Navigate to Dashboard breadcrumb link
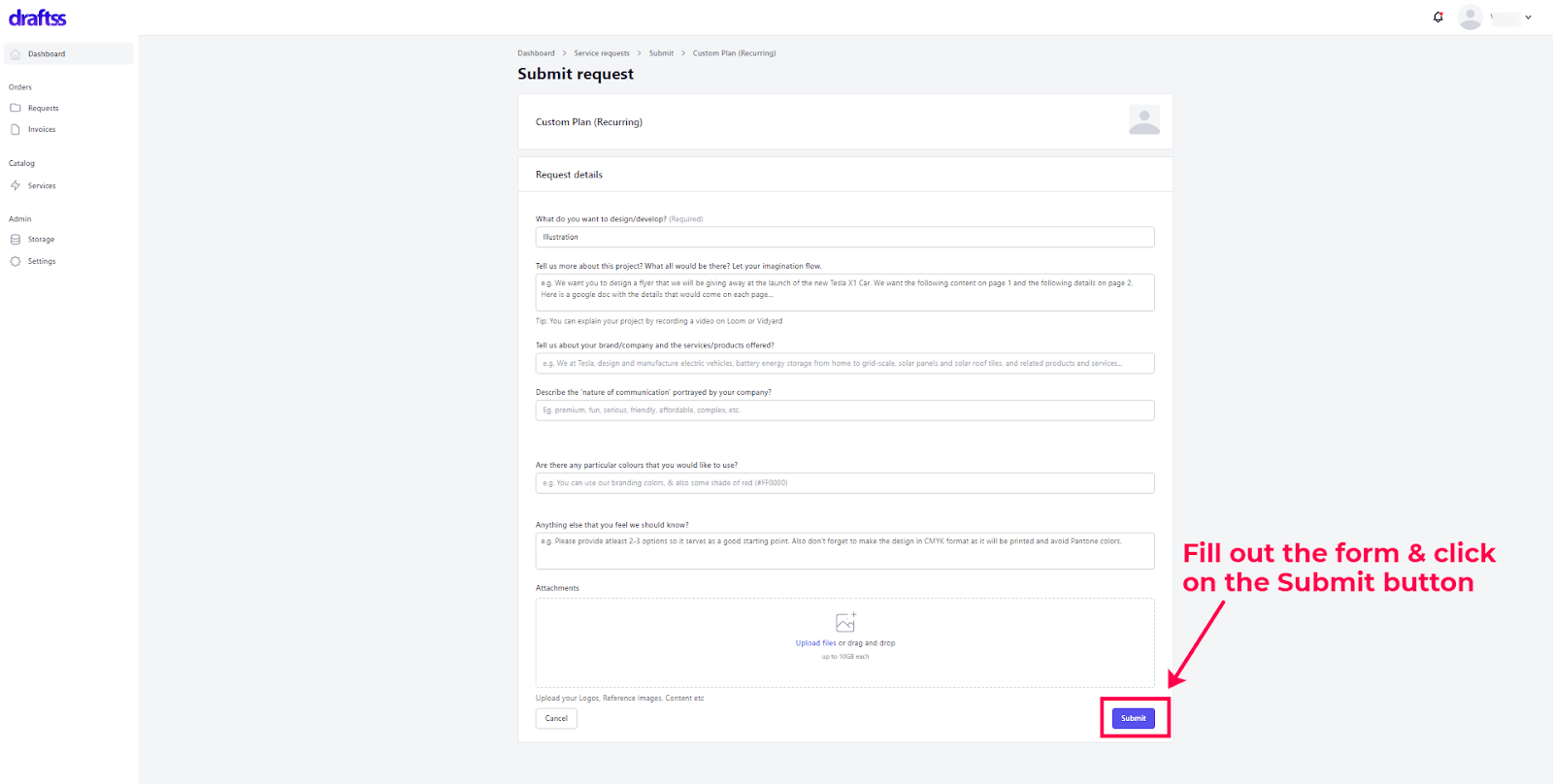The height and width of the screenshot is (784, 1553). click(x=536, y=53)
